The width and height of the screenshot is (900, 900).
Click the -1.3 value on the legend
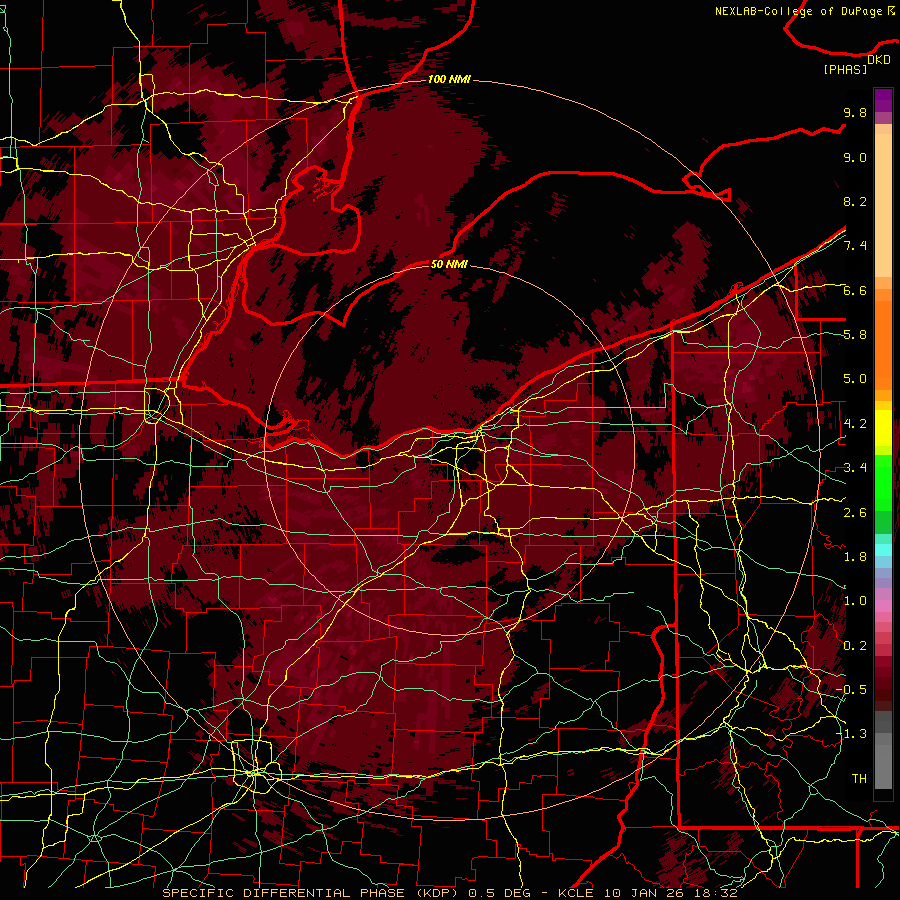pos(852,734)
